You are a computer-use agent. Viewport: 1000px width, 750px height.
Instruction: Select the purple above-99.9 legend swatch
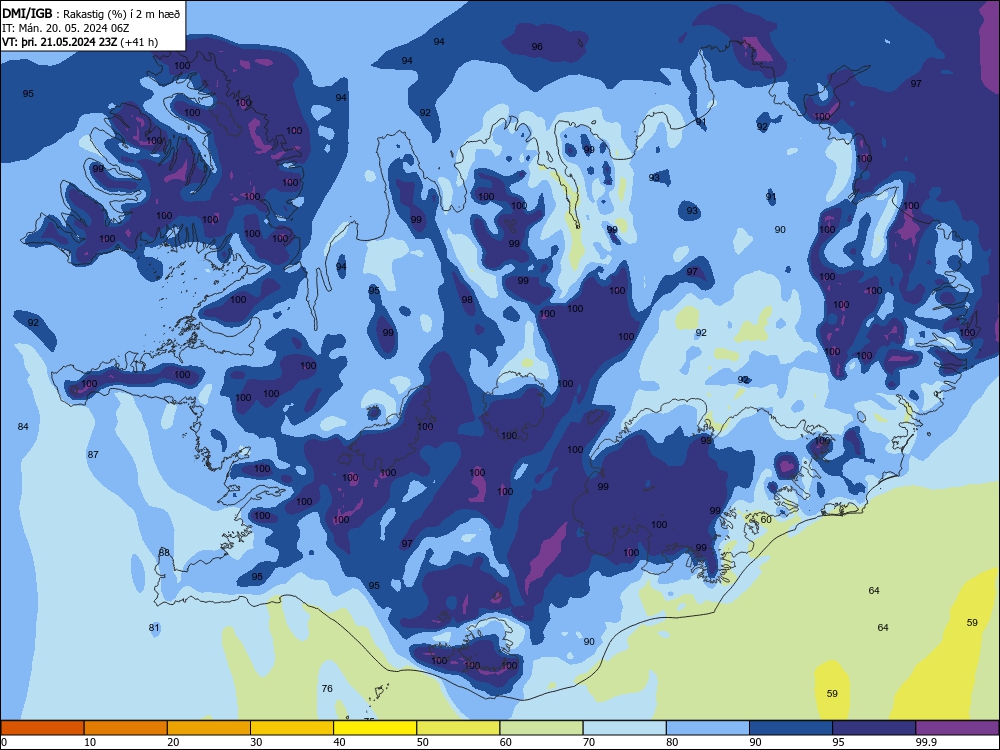(x=957, y=728)
